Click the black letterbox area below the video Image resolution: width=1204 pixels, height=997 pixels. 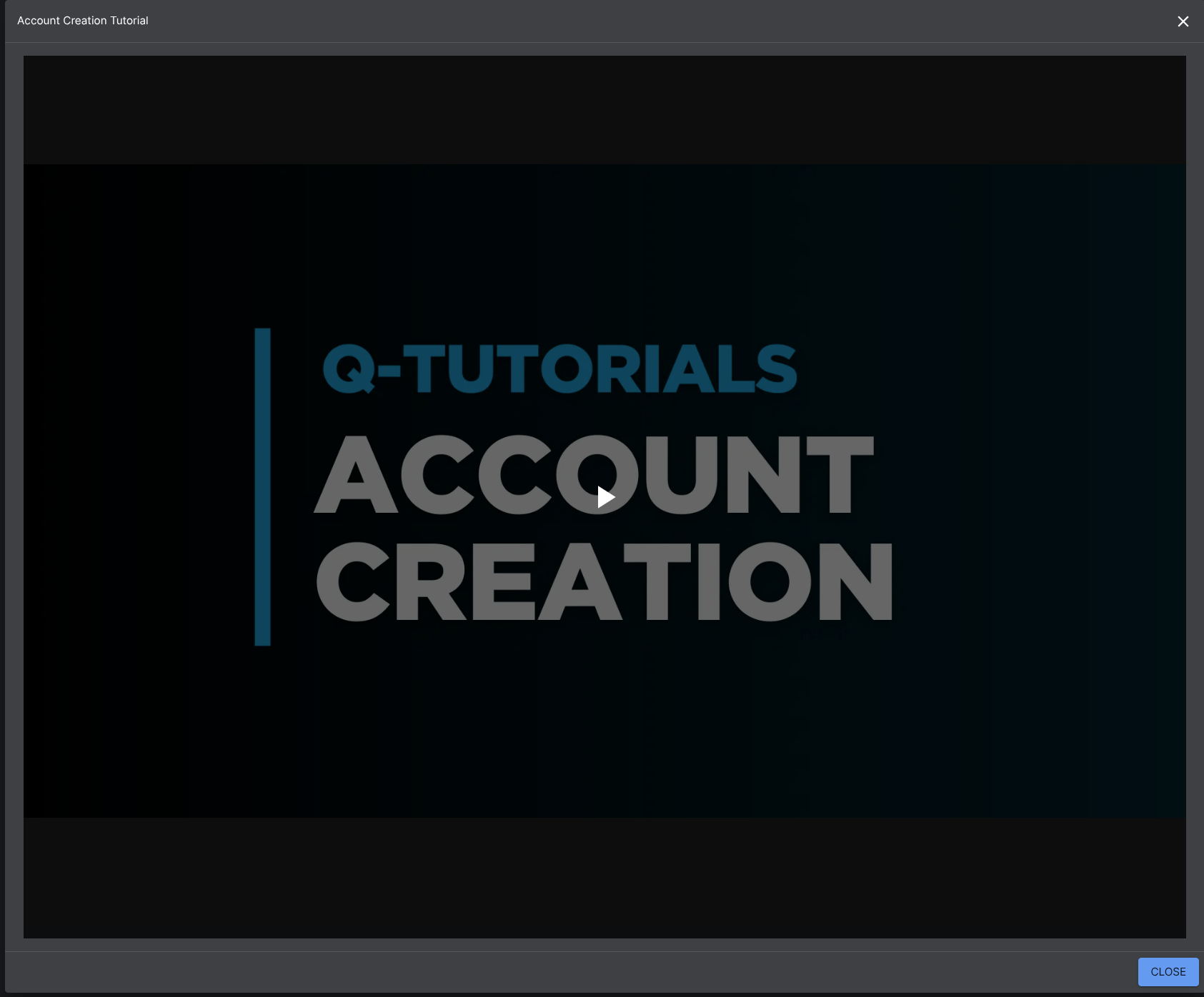click(x=605, y=878)
